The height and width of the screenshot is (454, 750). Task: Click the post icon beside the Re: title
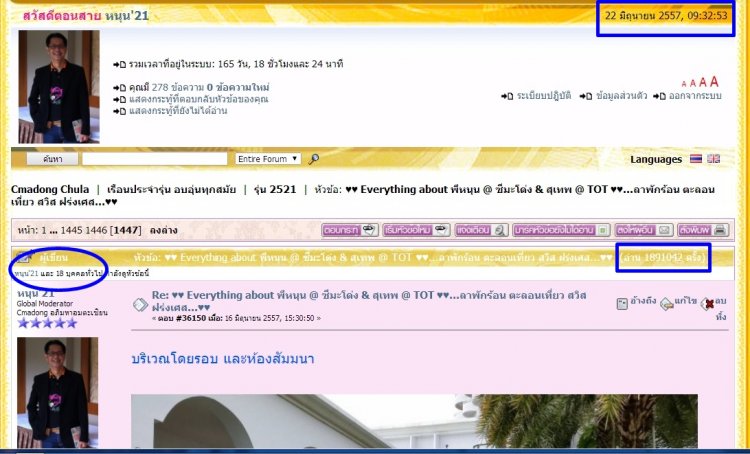coord(140,304)
